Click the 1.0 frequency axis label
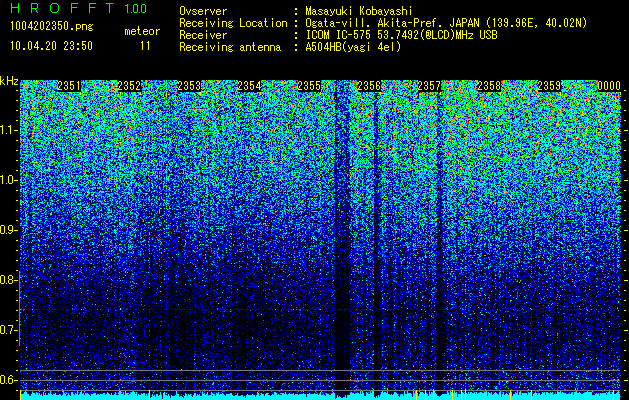 (8, 180)
